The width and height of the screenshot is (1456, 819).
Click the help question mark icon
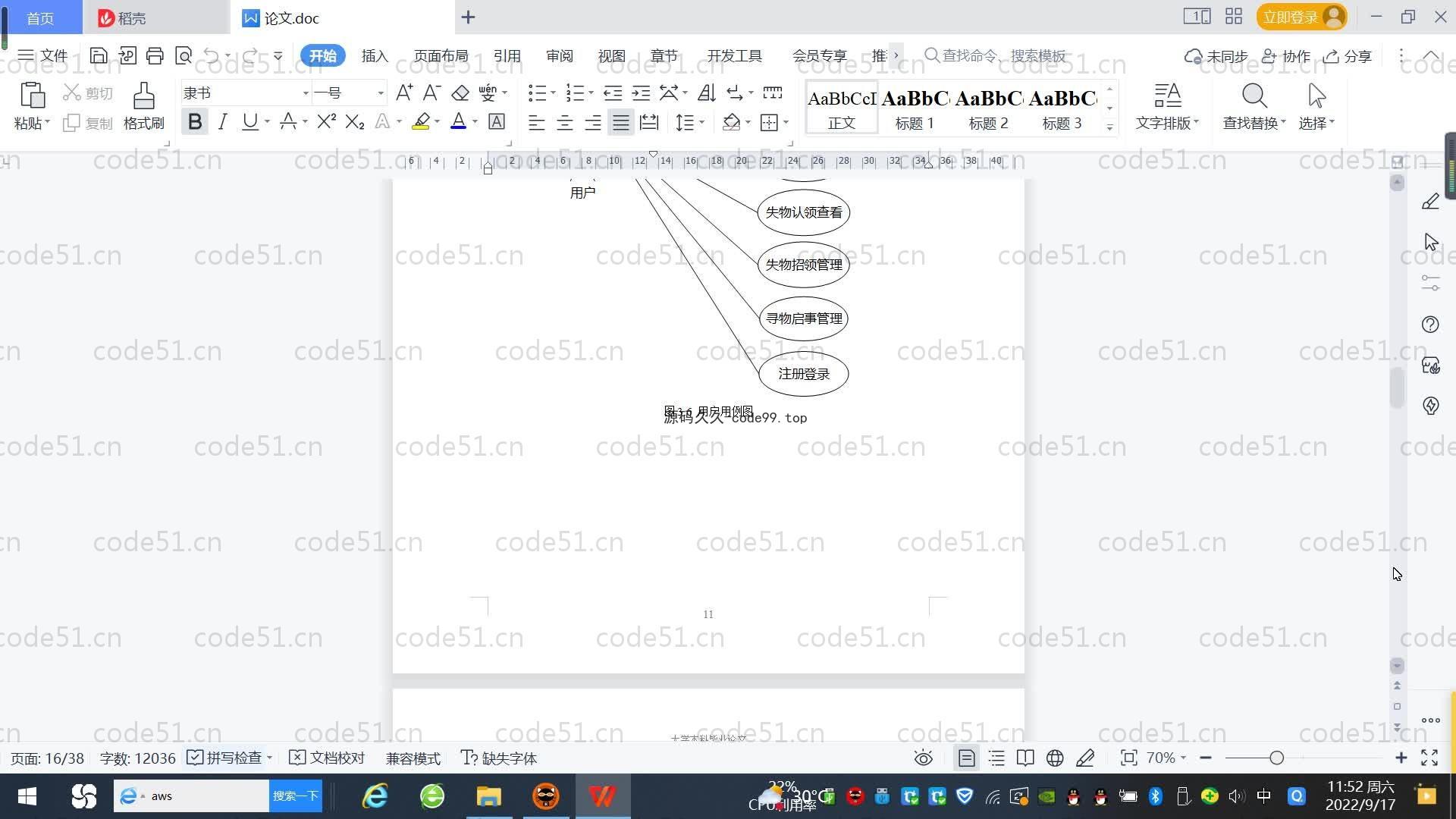click(x=1430, y=325)
